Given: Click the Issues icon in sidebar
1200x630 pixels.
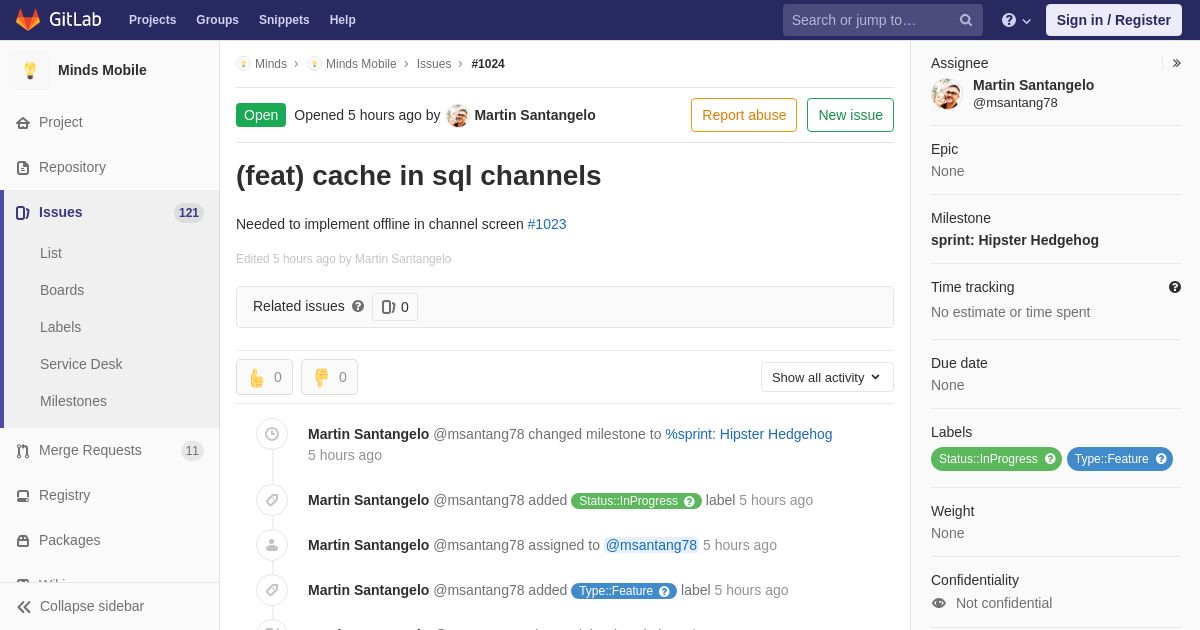Looking at the screenshot, I should pos(23,213).
